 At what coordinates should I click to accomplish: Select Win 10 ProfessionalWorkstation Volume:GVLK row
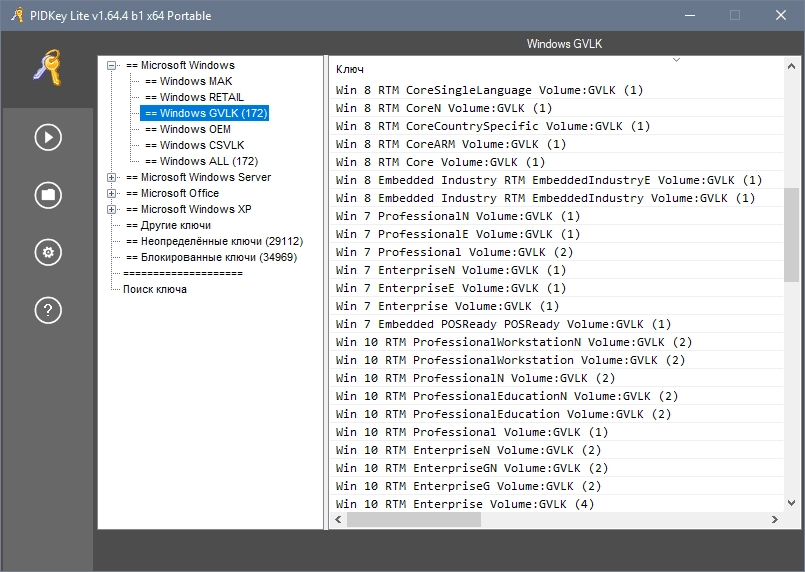(556, 359)
